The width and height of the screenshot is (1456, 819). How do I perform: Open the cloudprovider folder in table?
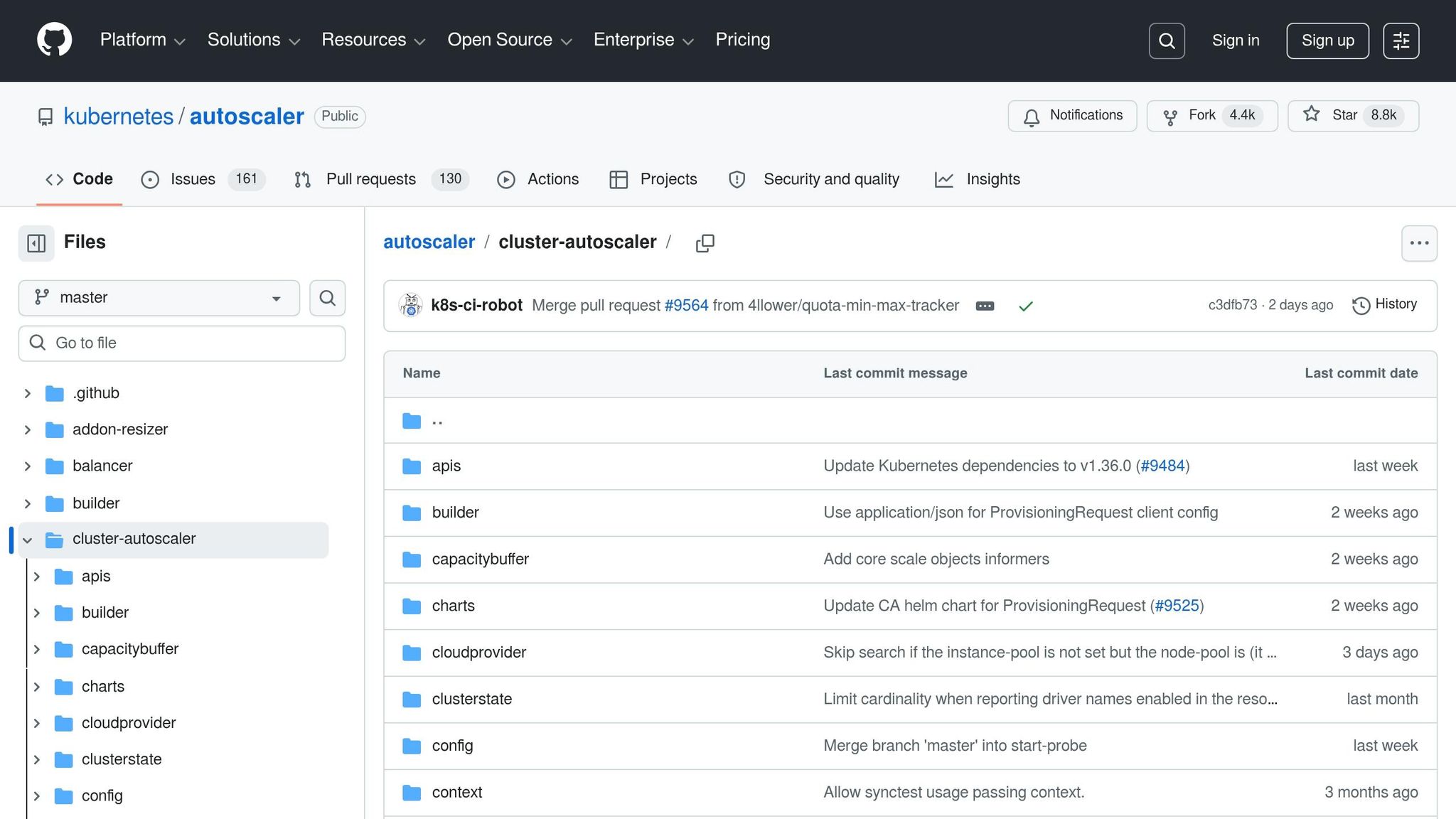(479, 653)
